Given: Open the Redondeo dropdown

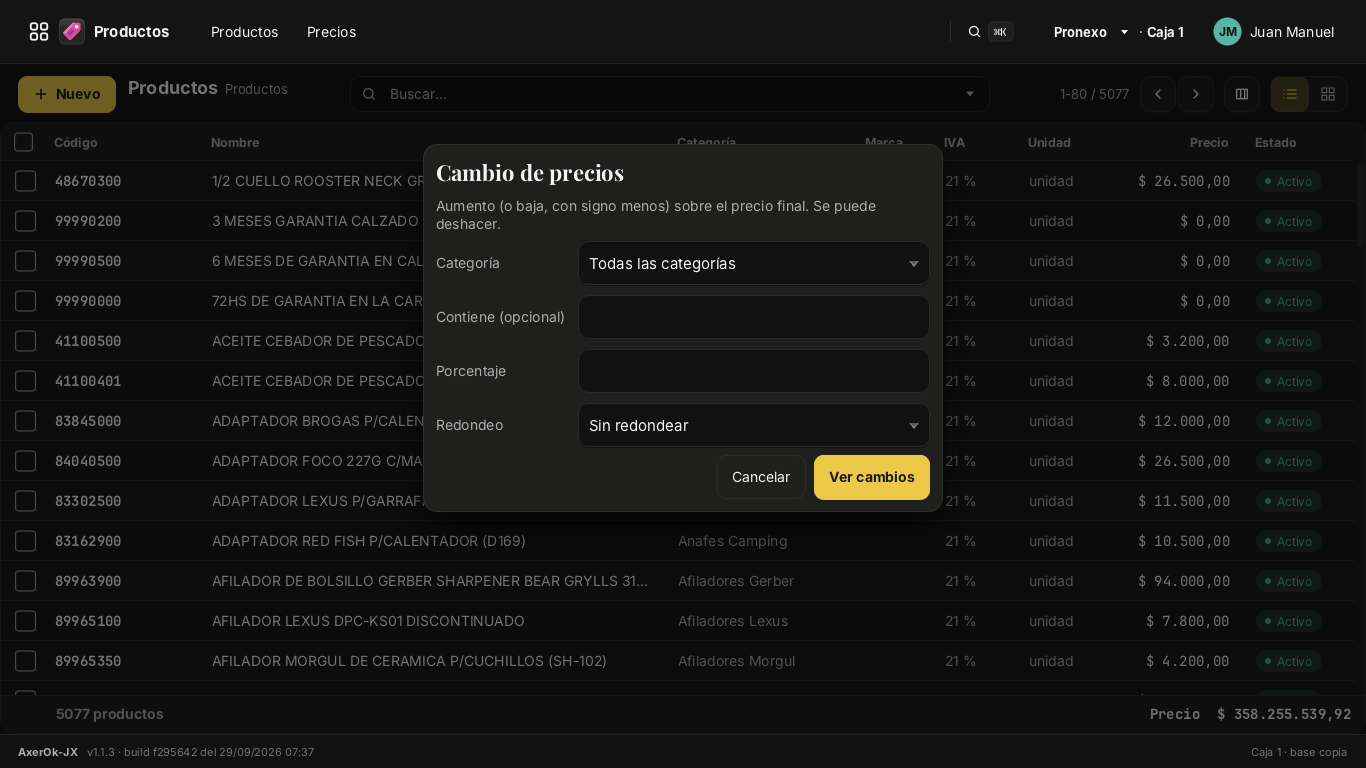Looking at the screenshot, I should (754, 425).
